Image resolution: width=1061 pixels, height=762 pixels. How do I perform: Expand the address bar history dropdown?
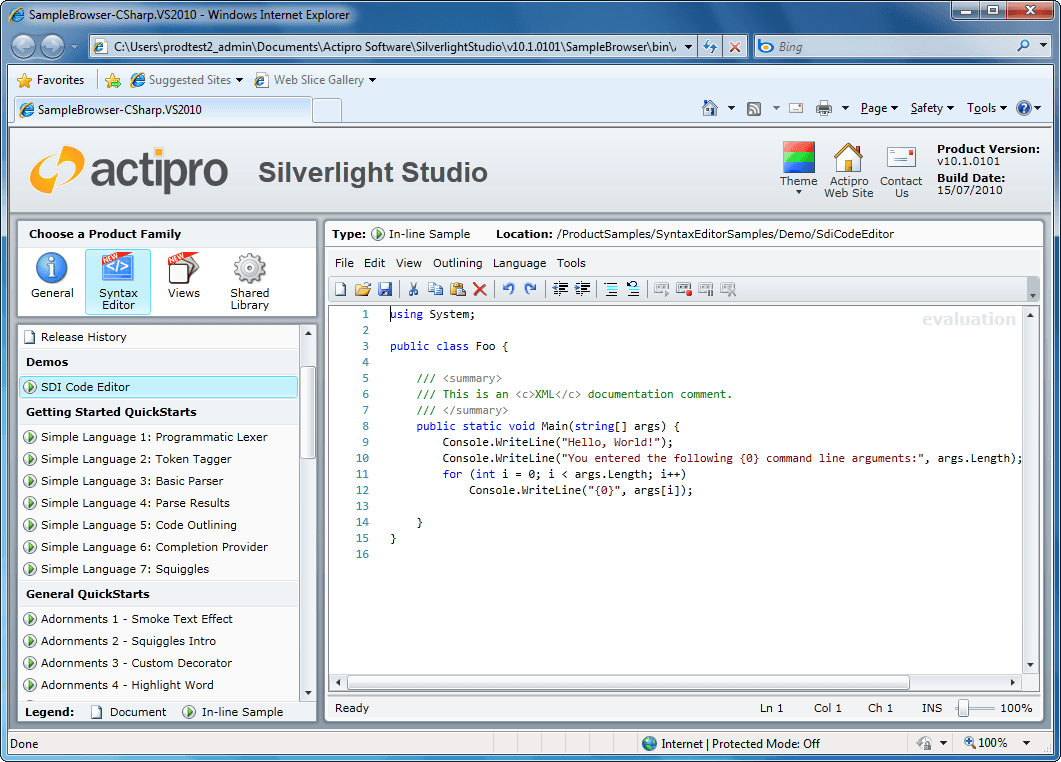click(x=688, y=47)
